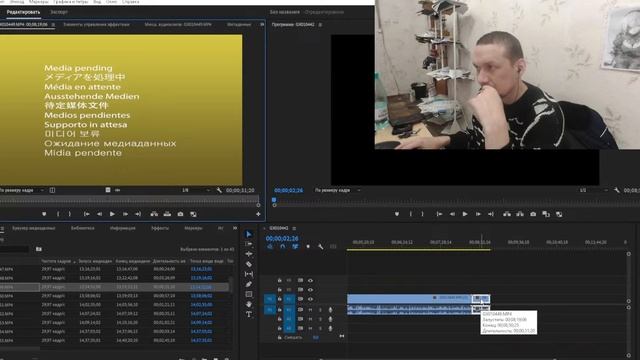Viewport: 640px width, 360px height.
Task: Toggle Snap magnet in timeline
Action: [282, 247]
